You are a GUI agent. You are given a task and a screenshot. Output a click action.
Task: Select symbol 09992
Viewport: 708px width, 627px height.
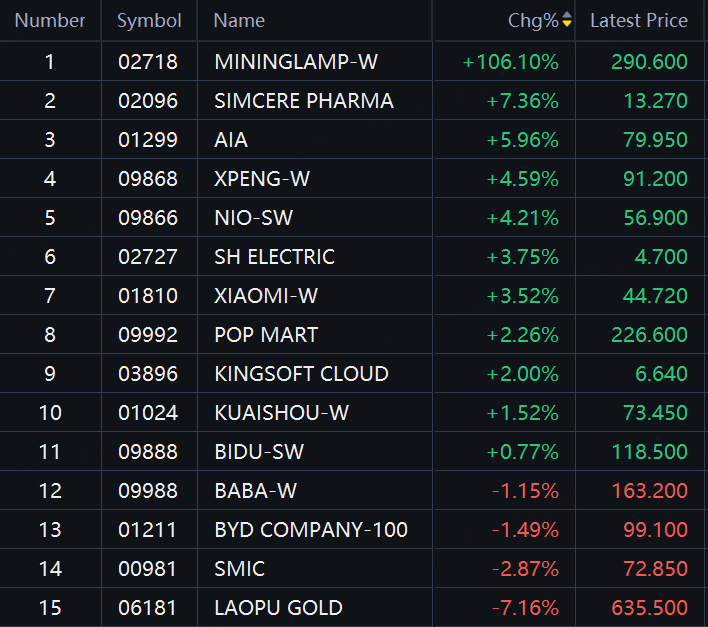[x=148, y=335]
